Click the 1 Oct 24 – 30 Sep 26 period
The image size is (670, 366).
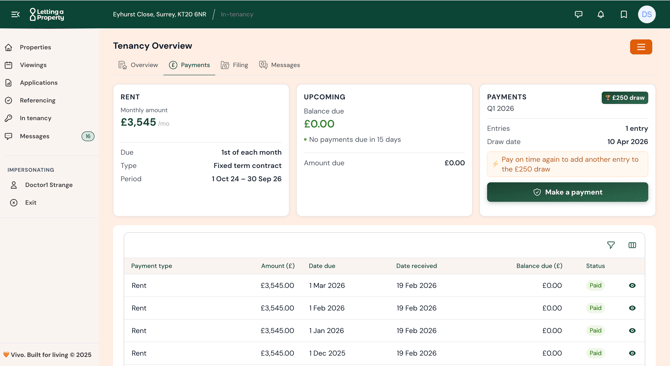tap(247, 179)
